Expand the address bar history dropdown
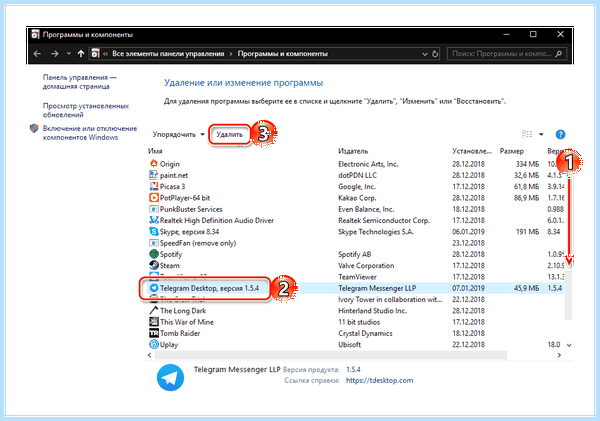Viewport: 600px width, 421px height. click(424, 54)
